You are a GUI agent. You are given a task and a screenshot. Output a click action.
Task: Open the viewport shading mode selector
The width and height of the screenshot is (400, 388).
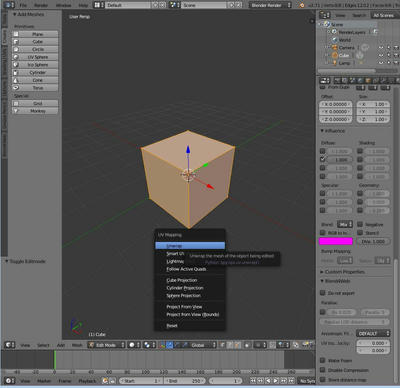[x=135, y=345]
